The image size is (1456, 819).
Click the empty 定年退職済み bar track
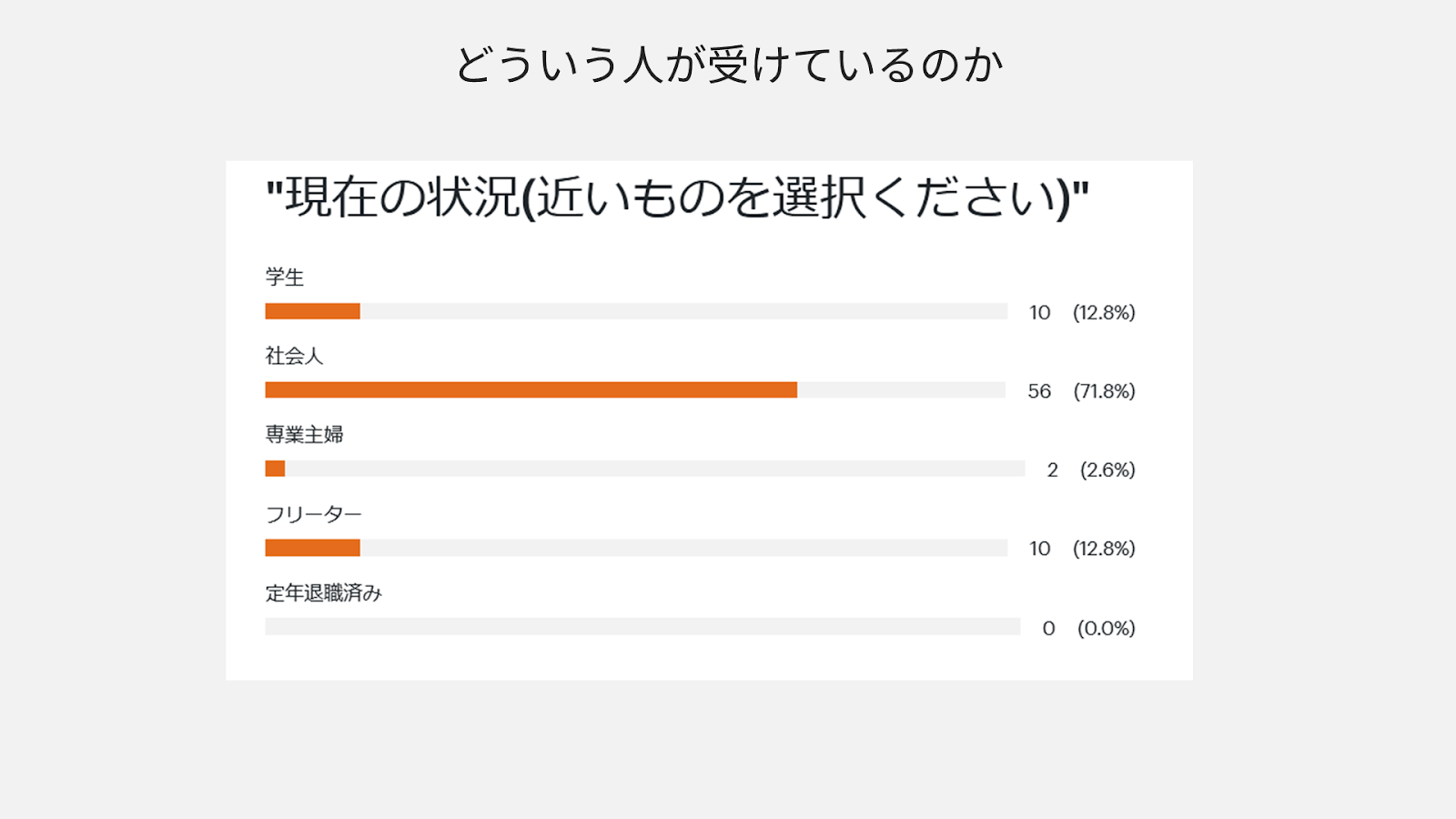[x=642, y=627]
